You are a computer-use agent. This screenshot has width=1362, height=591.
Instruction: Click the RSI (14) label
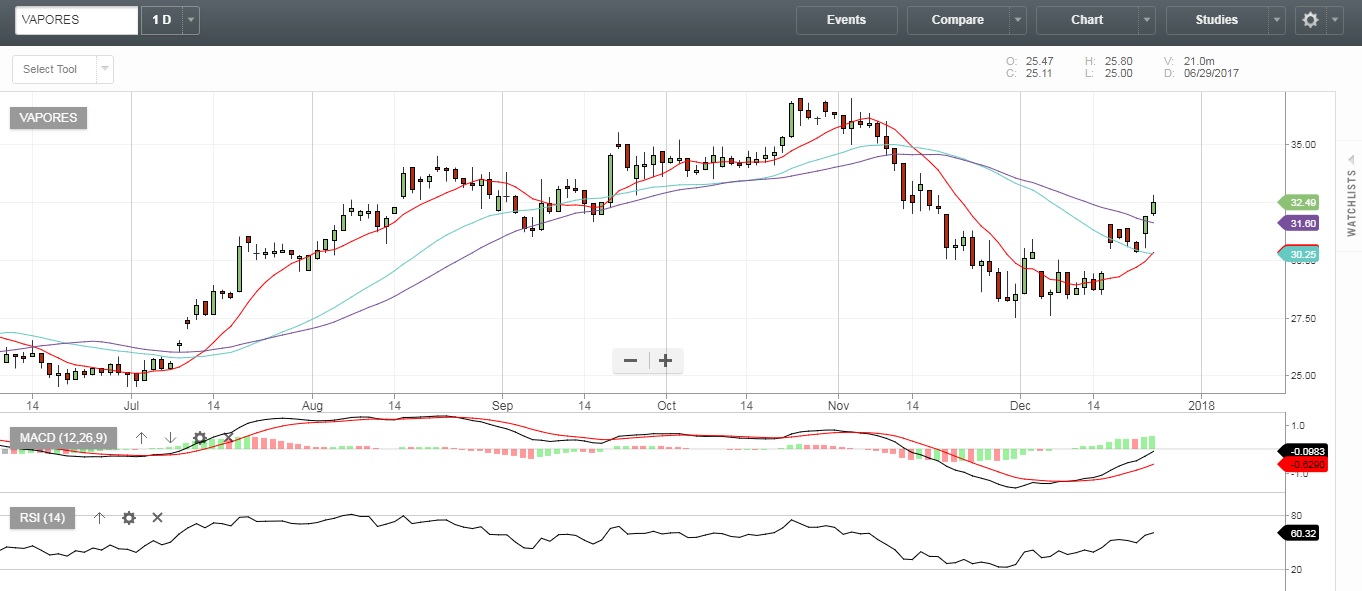42,518
